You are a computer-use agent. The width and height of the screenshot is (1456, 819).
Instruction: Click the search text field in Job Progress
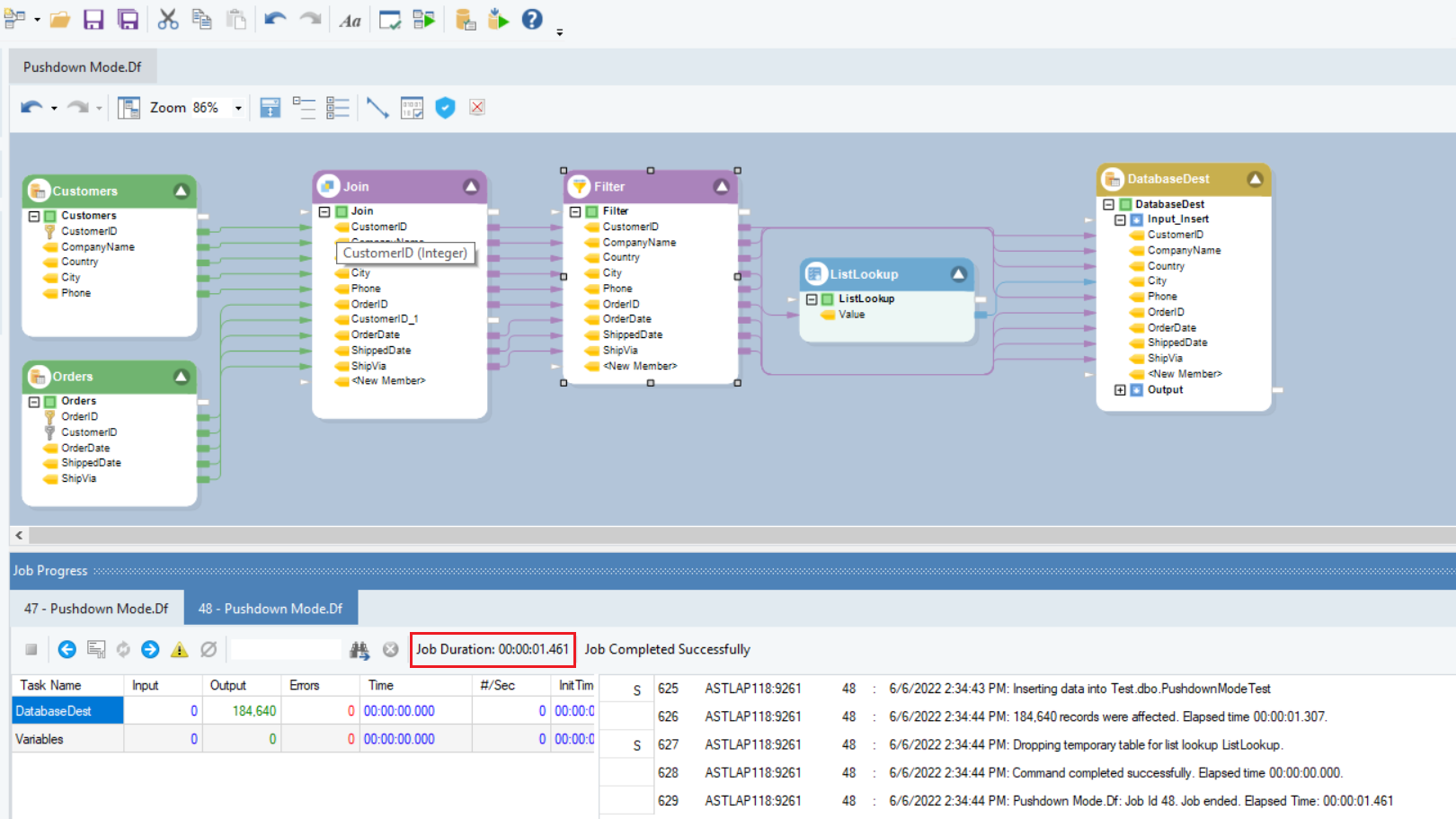click(286, 649)
